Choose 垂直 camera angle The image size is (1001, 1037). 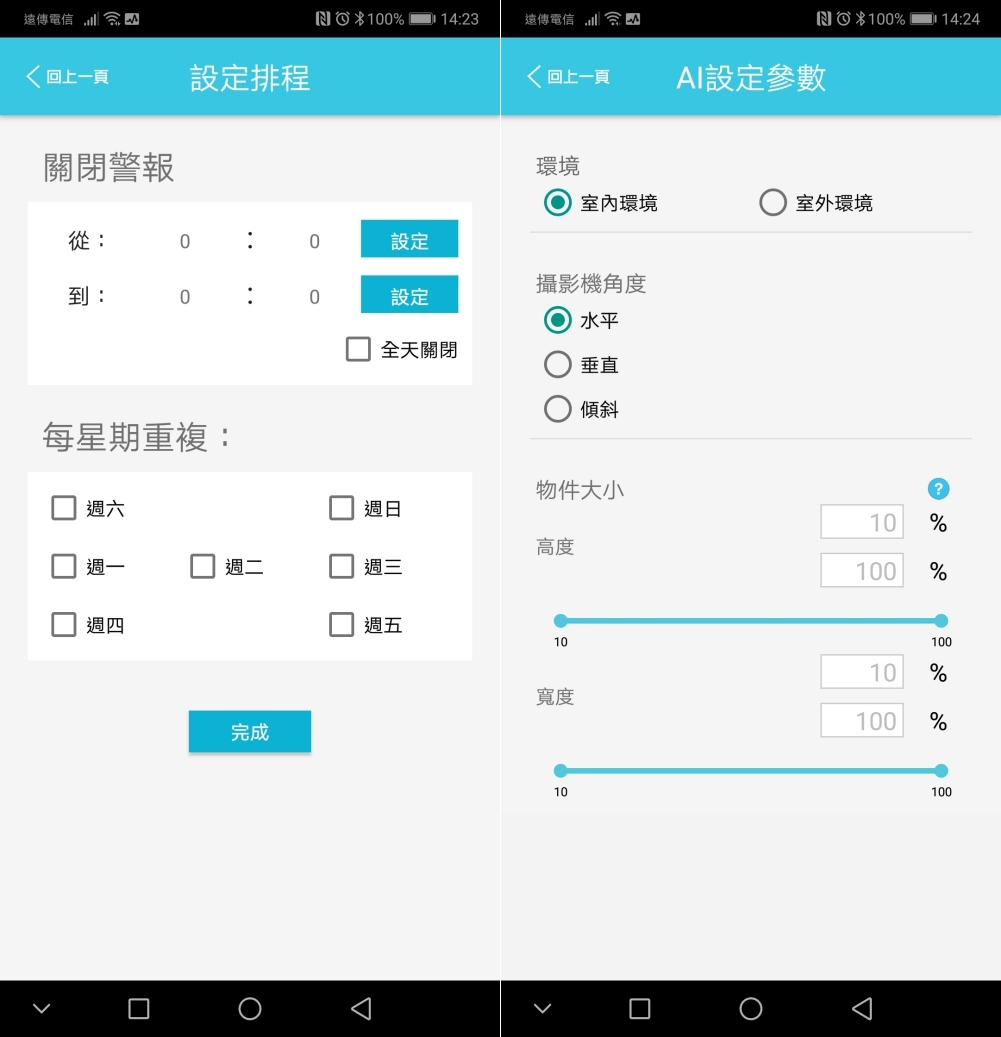(x=557, y=364)
